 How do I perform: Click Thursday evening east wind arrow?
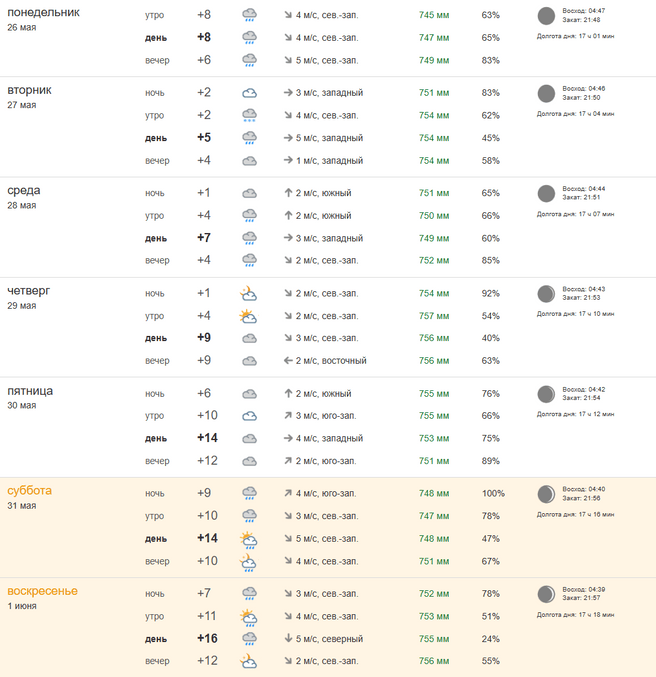(286, 361)
